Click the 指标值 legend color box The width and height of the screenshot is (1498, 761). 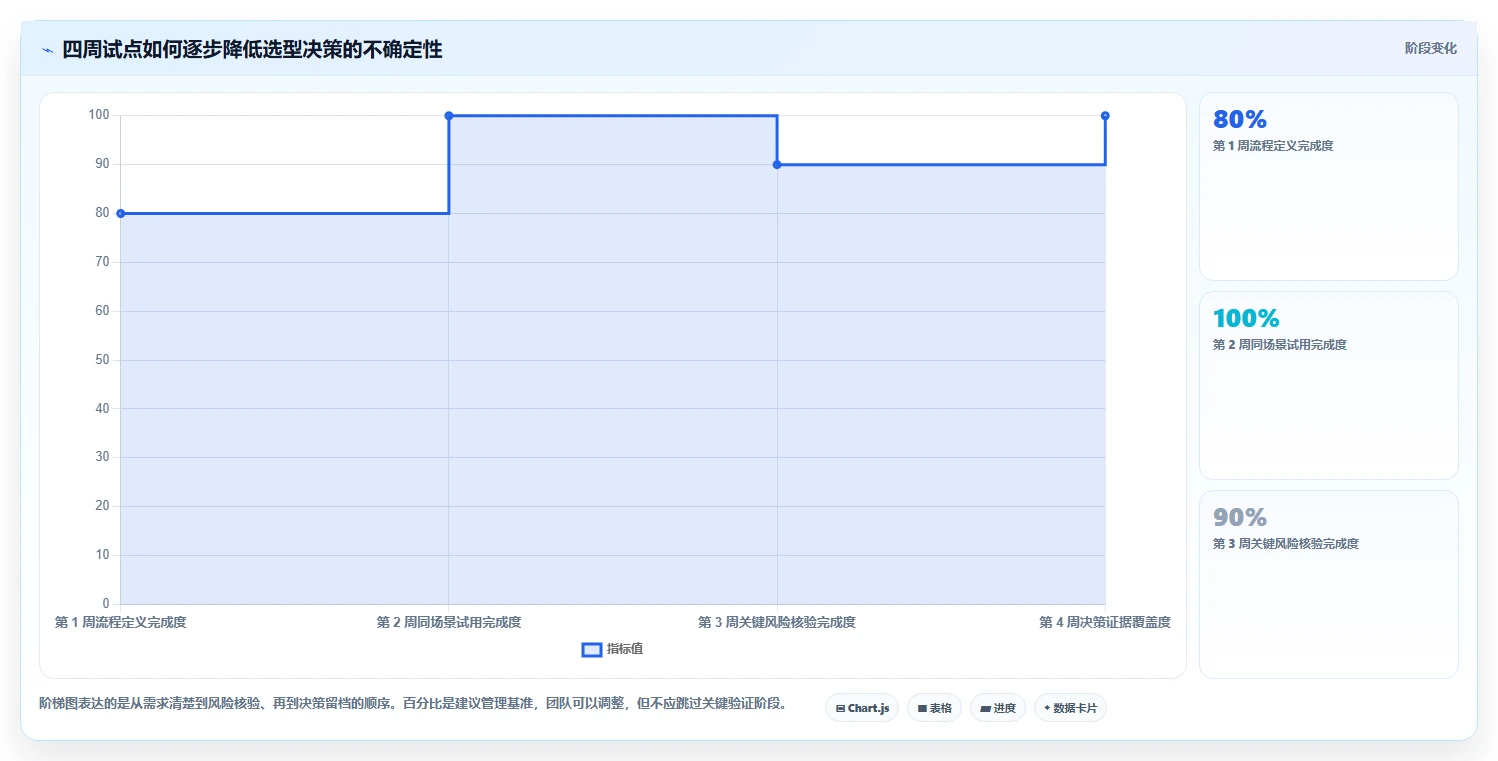[x=591, y=650]
